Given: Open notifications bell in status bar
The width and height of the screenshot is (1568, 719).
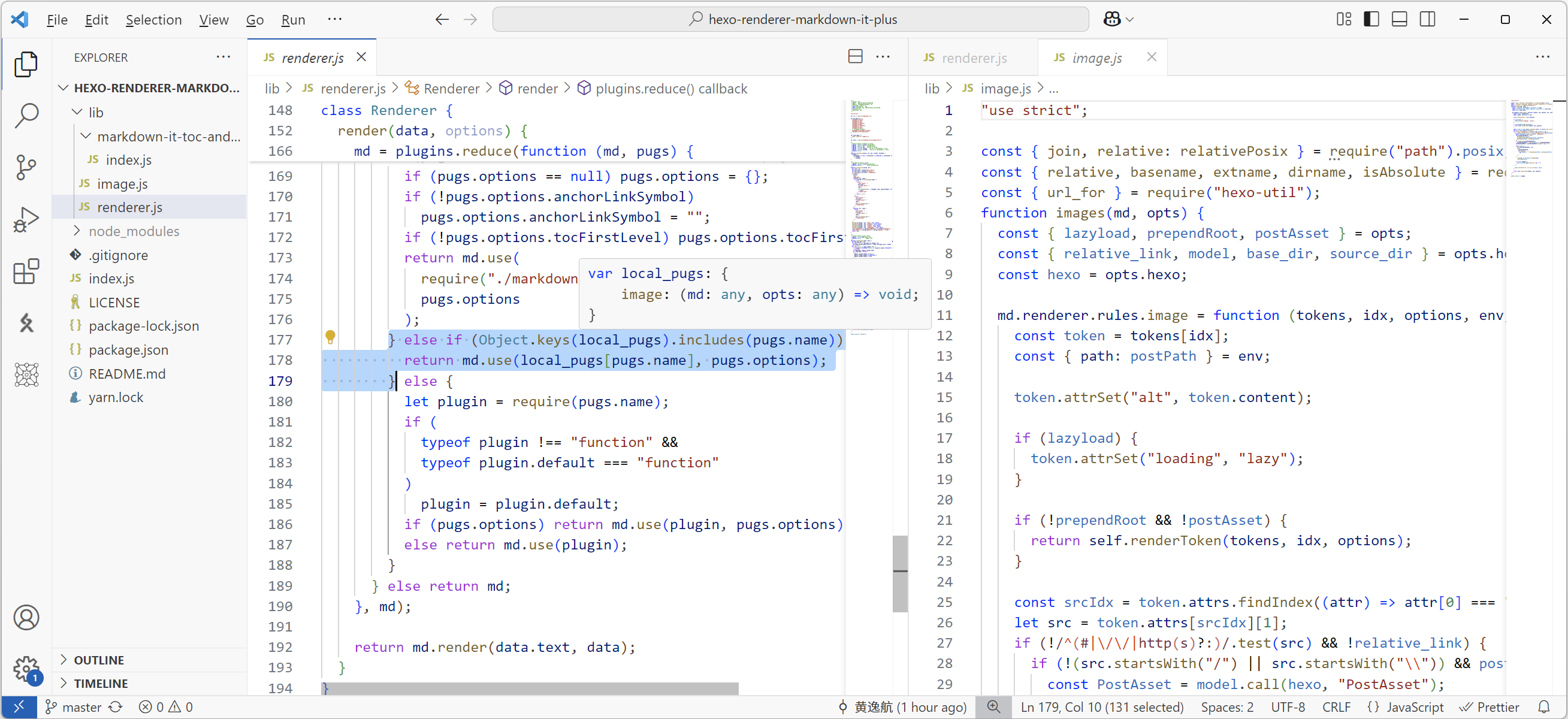Looking at the screenshot, I should (1544, 707).
